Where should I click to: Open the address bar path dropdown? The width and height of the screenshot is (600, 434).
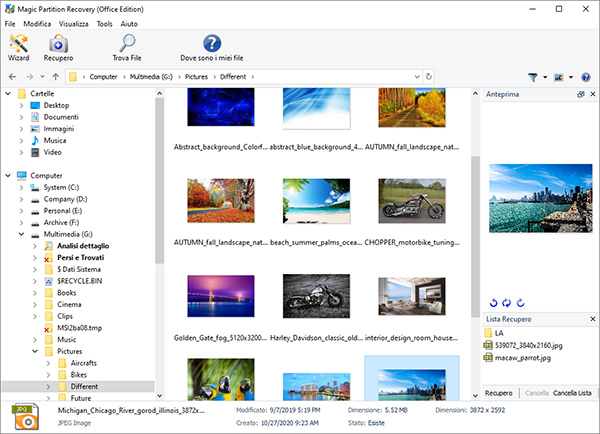click(x=417, y=77)
